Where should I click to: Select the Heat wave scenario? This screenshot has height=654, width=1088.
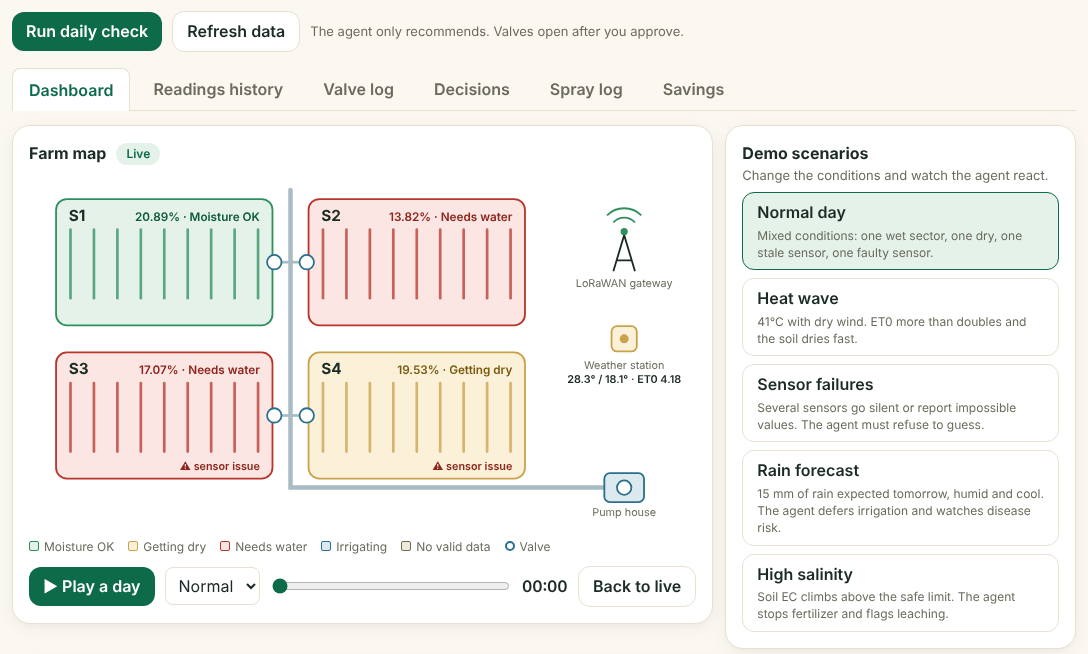point(900,317)
